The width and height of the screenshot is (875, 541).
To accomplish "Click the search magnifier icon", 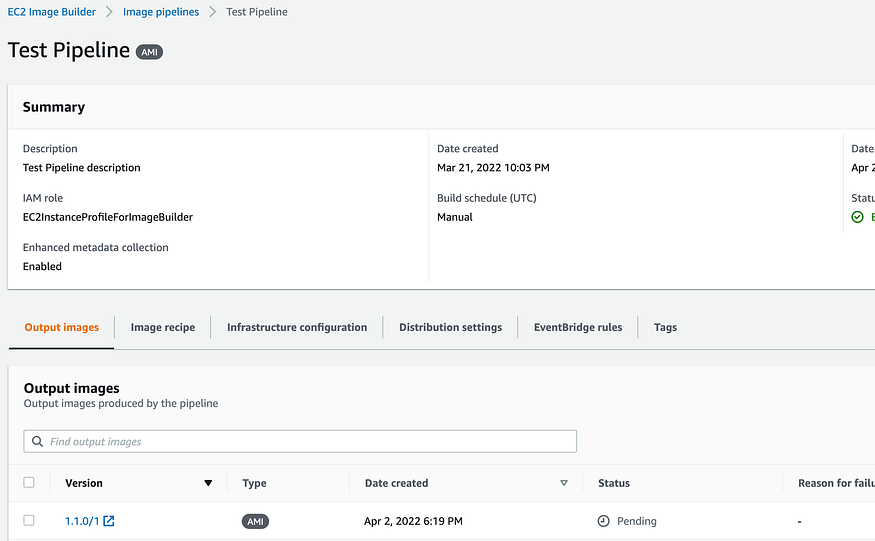I will point(37,442).
